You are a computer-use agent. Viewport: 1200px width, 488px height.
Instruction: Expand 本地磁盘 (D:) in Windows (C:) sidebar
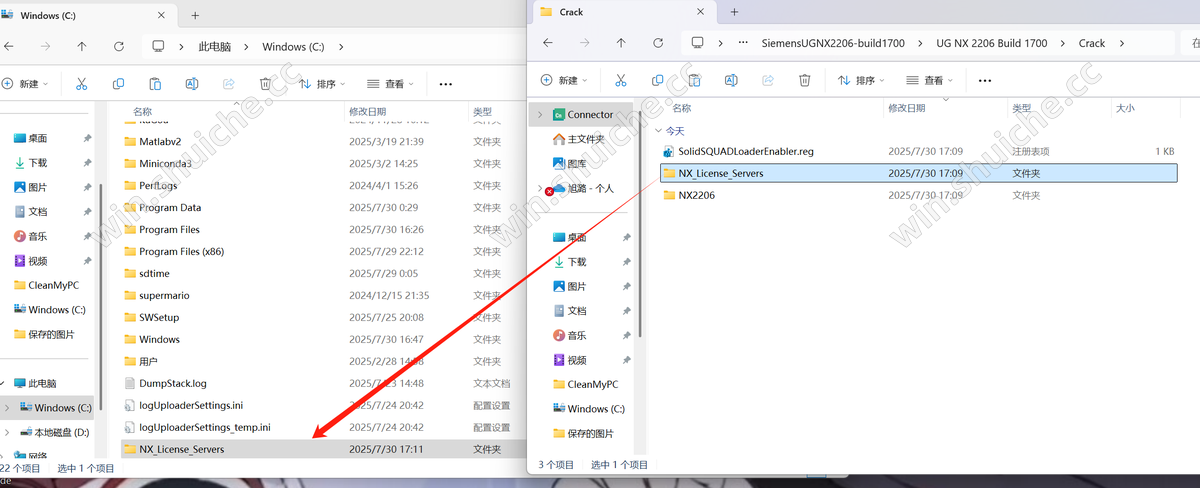click(8, 432)
